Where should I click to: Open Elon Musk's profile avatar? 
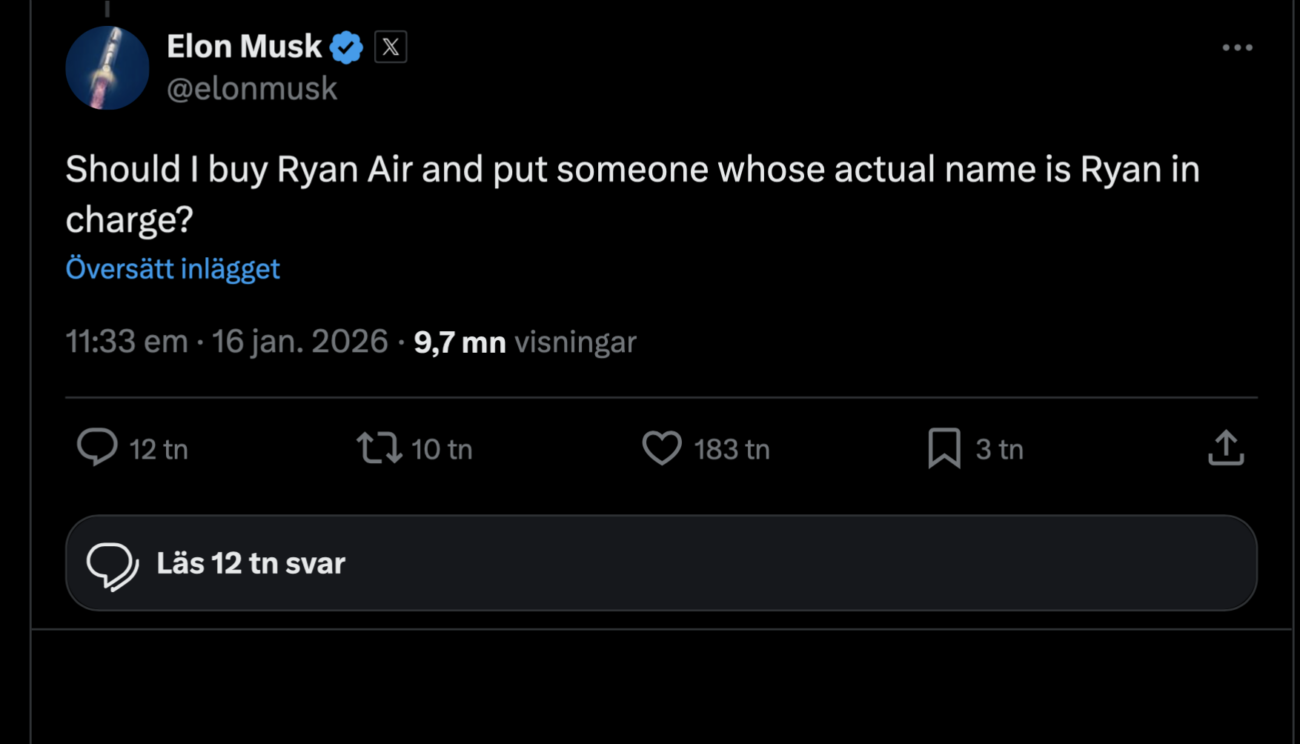click(x=107, y=68)
